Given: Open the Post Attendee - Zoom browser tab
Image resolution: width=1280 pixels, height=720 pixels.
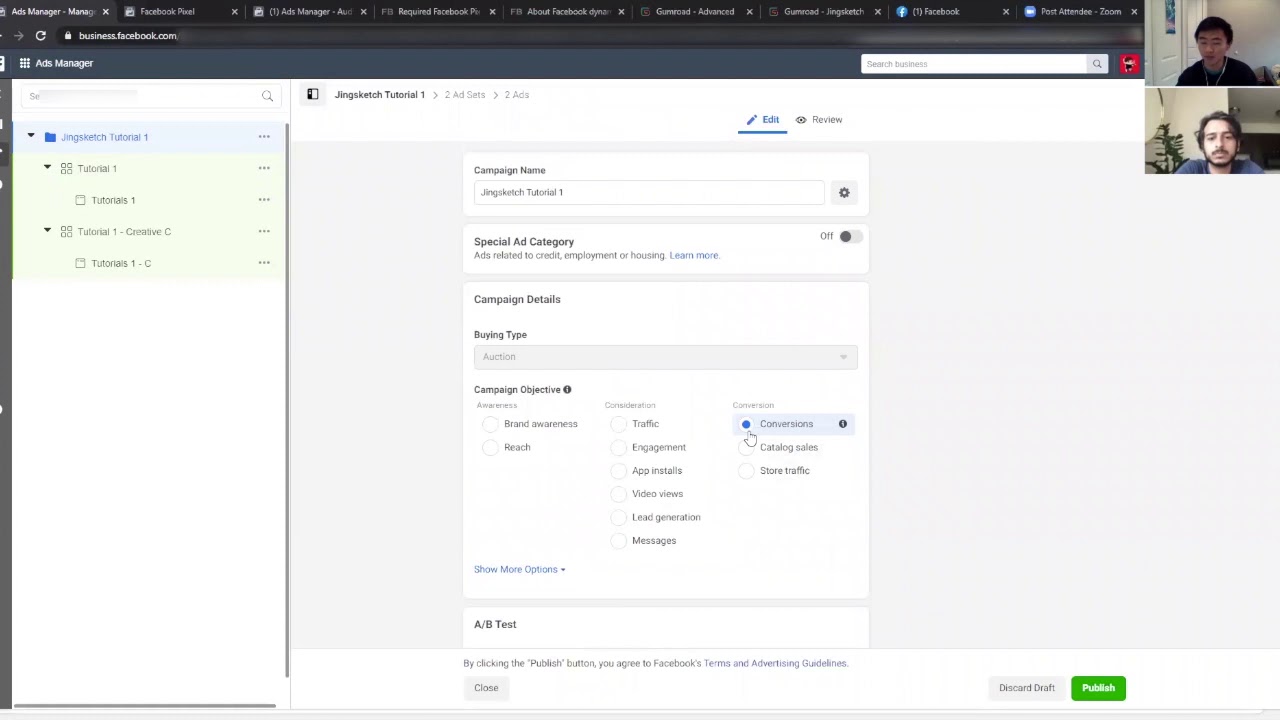Looking at the screenshot, I should (1080, 12).
